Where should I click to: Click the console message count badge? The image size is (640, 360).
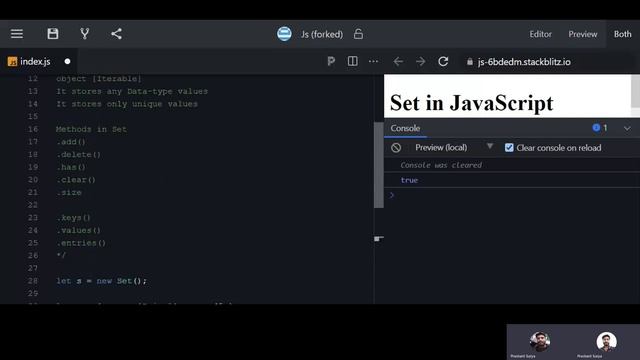pyautogui.click(x=600, y=128)
